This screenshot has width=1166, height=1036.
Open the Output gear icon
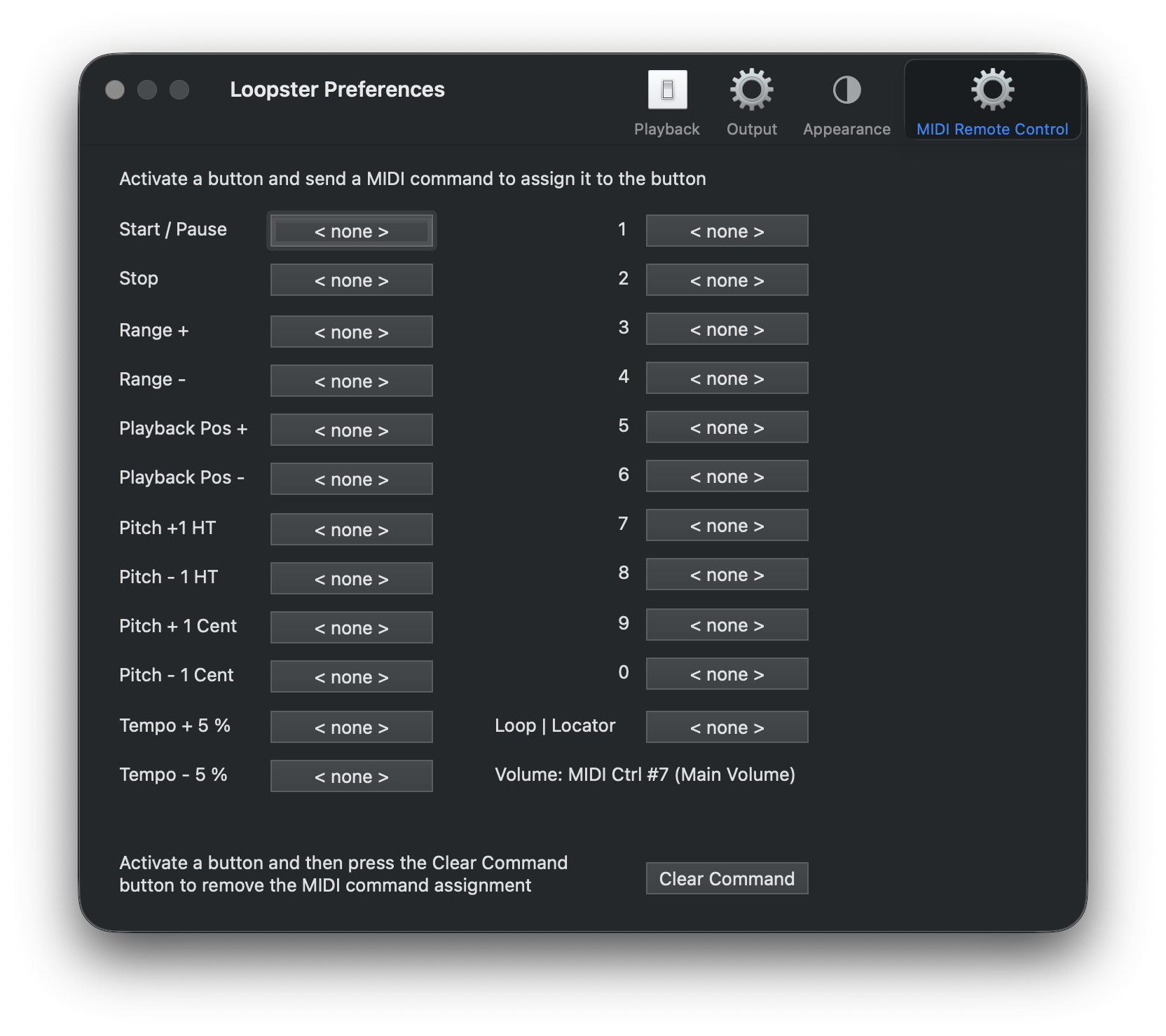(751, 90)
